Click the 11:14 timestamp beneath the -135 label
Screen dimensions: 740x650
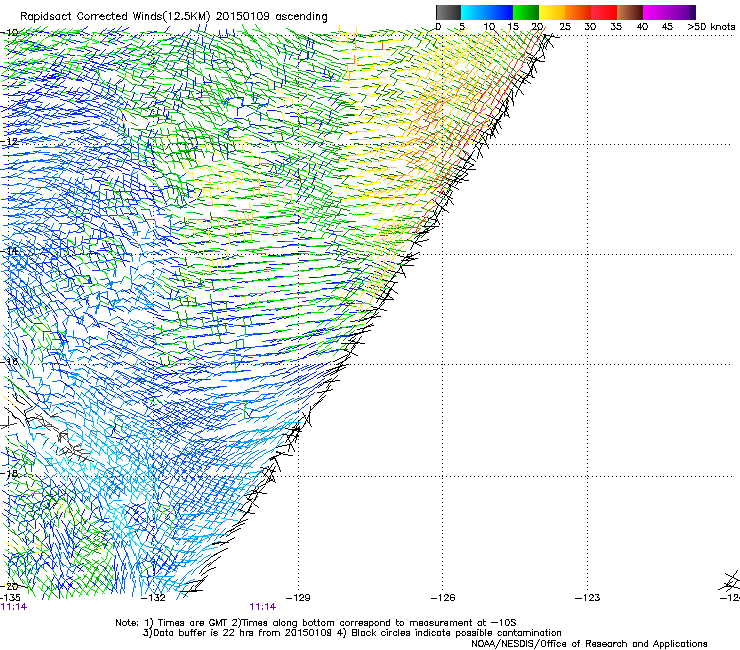click(x=14, y=607)
